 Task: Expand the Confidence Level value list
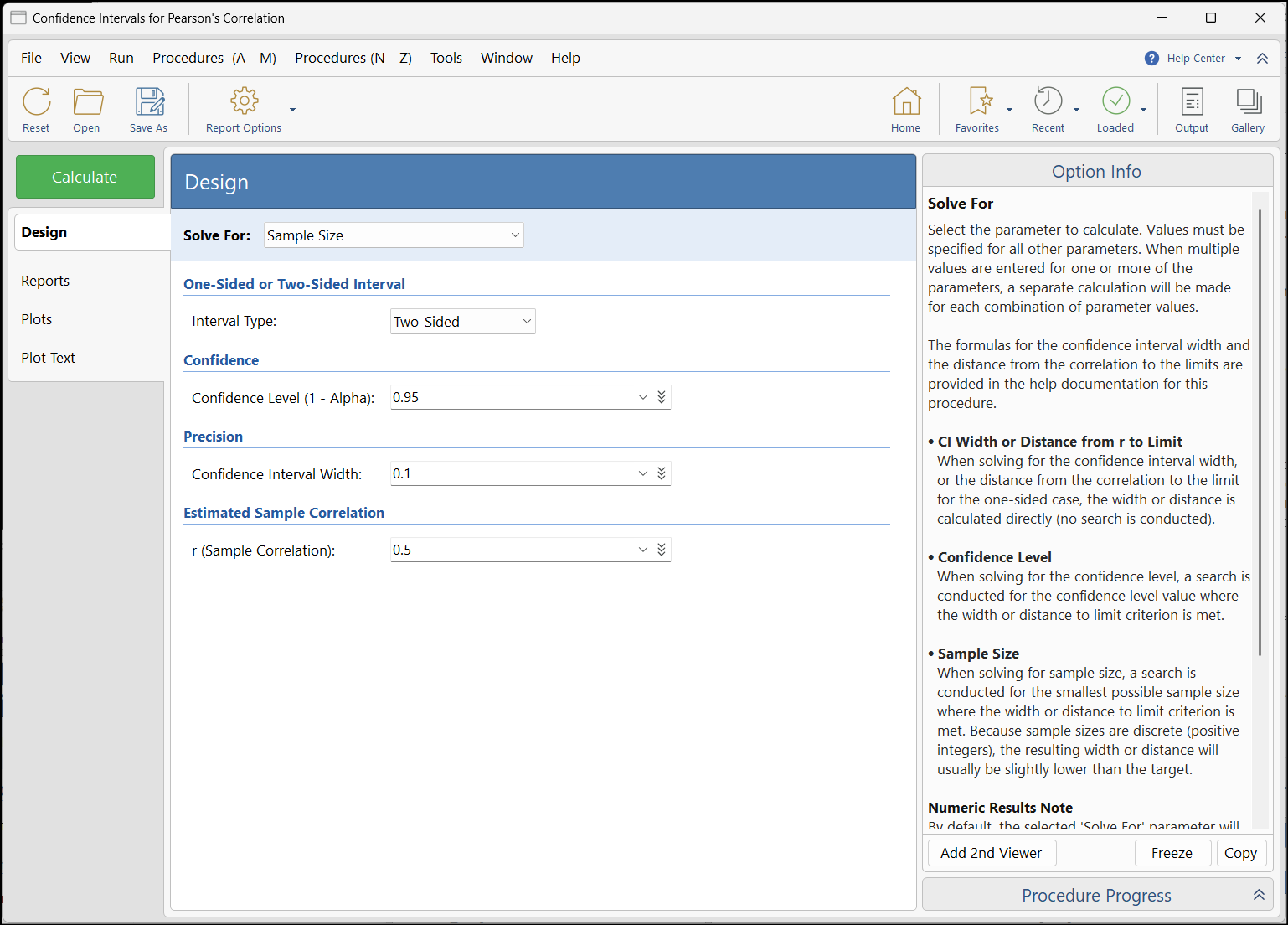[642, 398]
